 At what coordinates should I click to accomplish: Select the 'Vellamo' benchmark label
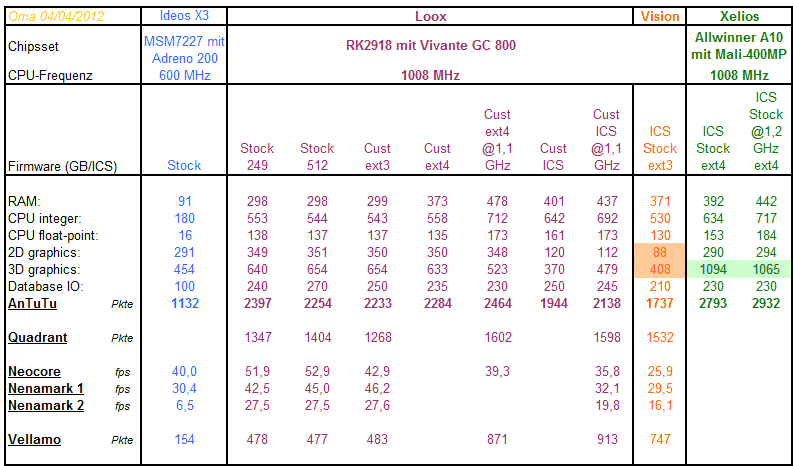coord(34,439)
